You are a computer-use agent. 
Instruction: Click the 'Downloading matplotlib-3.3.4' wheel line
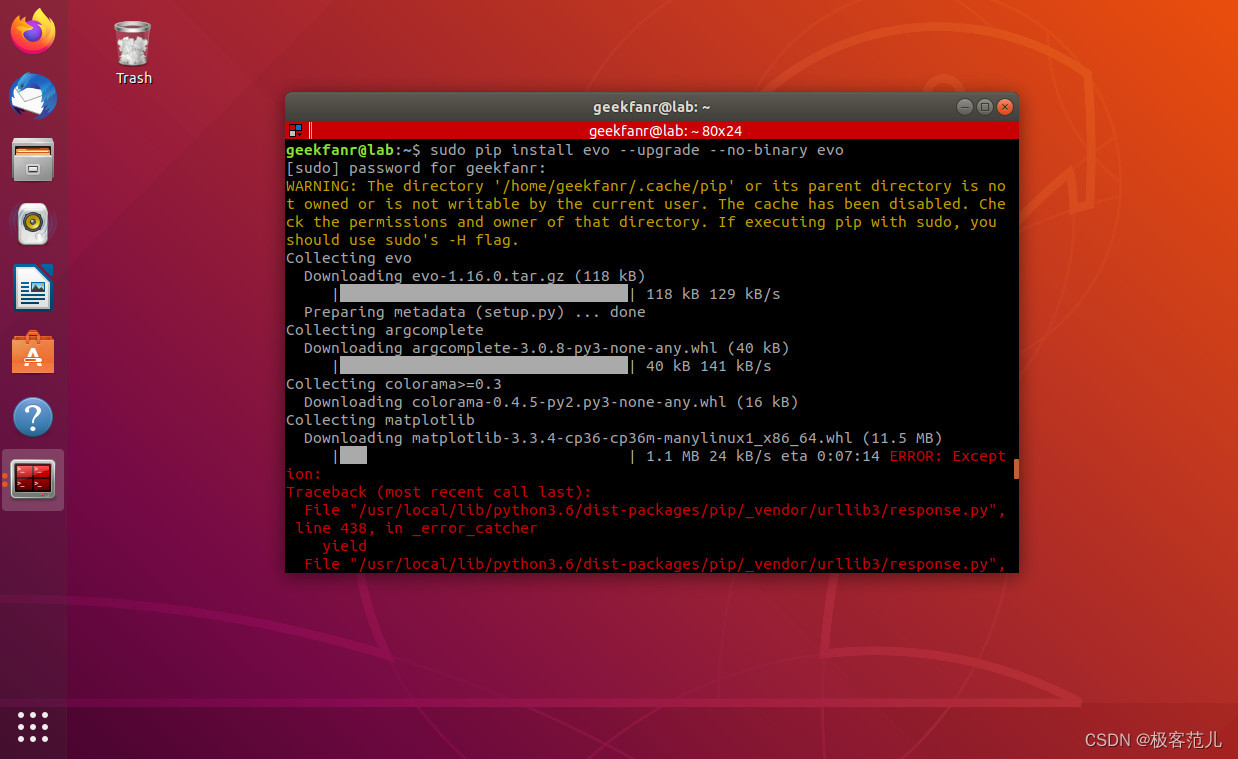[x=623, y=438]
